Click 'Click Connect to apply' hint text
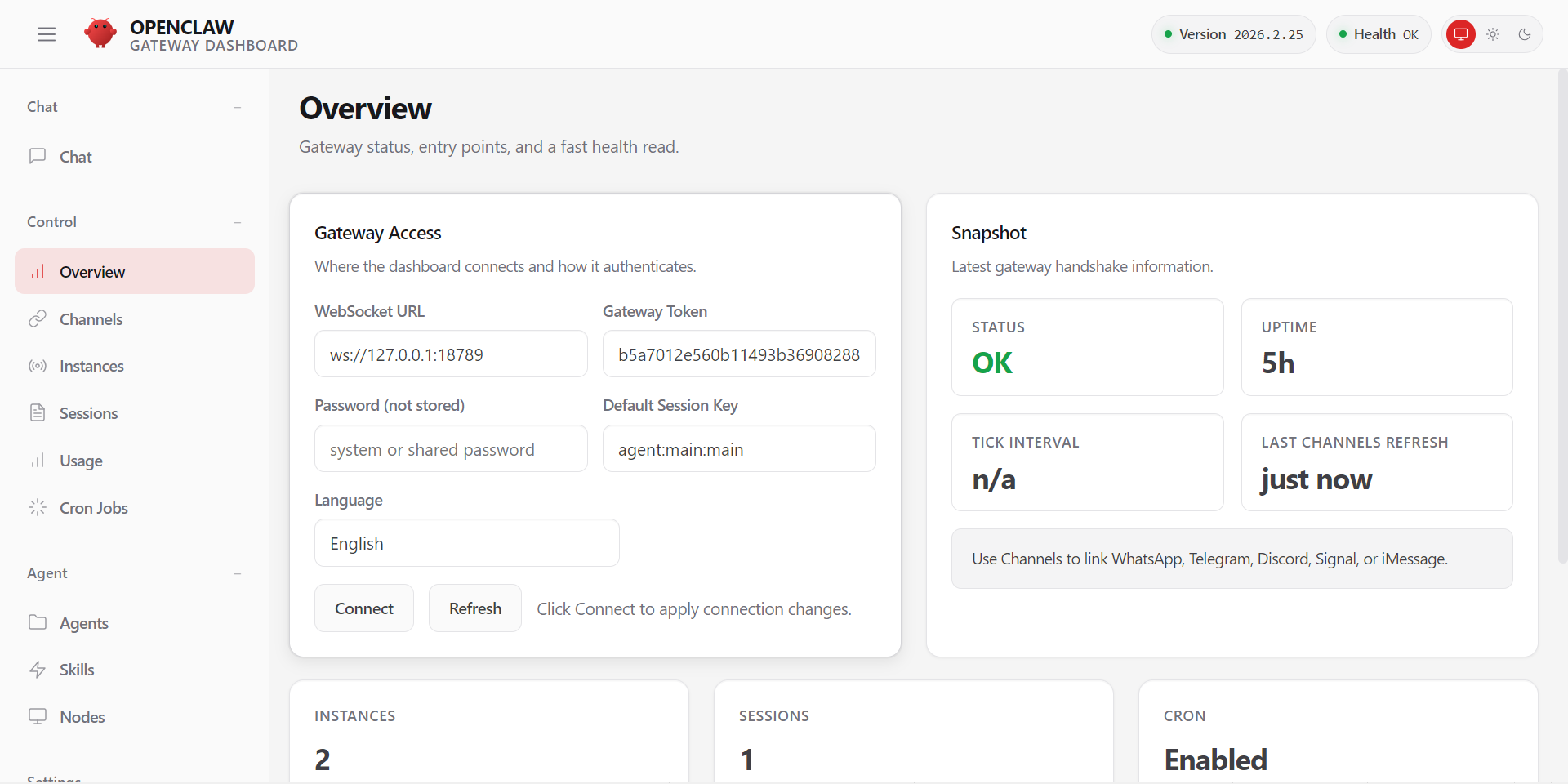The width and height of the screenshot is (1568, 784). pyautogui.click(x=694, y=609)
